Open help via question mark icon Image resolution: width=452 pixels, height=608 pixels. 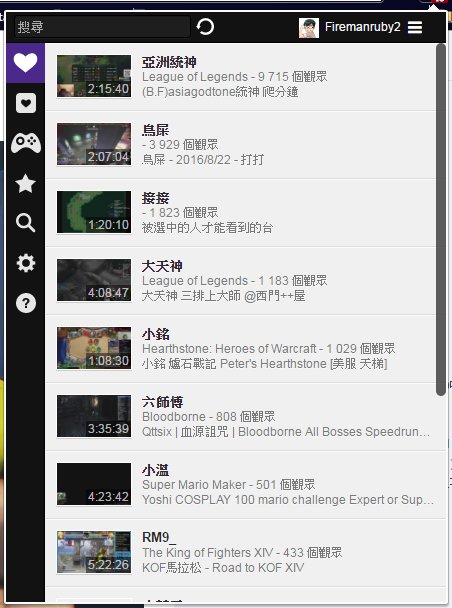26,303
